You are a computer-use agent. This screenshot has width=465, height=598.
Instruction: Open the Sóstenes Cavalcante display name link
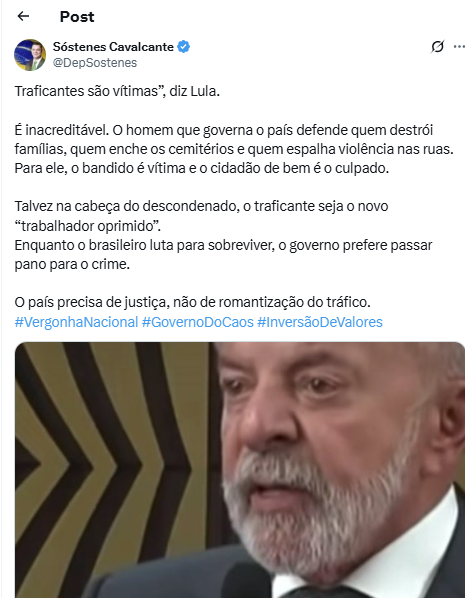(113, 47)
